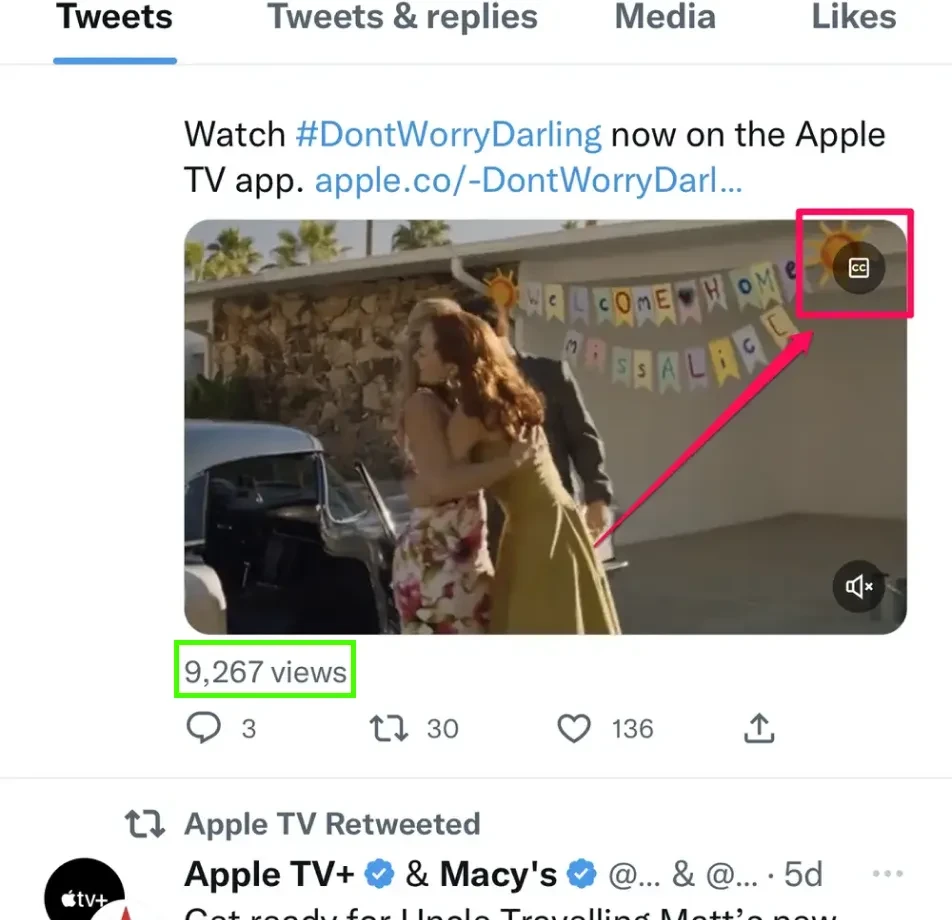Toggle closed captions CC on video

[858, 268]
